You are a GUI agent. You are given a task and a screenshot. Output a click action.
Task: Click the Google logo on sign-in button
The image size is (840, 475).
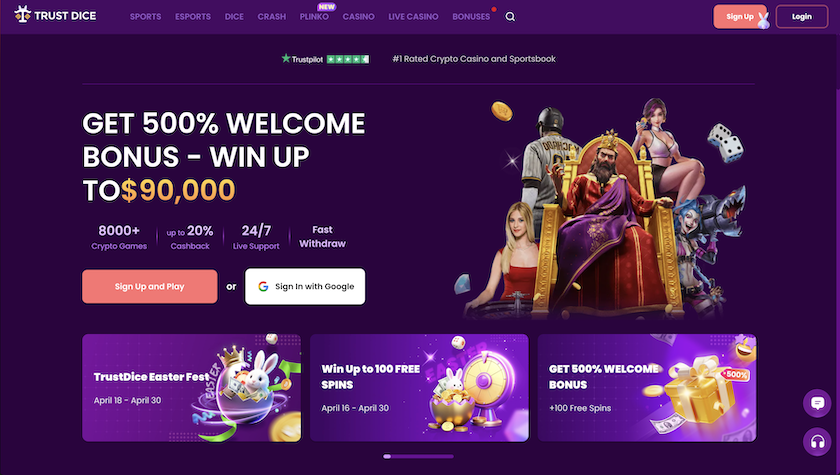coord(263,286)
